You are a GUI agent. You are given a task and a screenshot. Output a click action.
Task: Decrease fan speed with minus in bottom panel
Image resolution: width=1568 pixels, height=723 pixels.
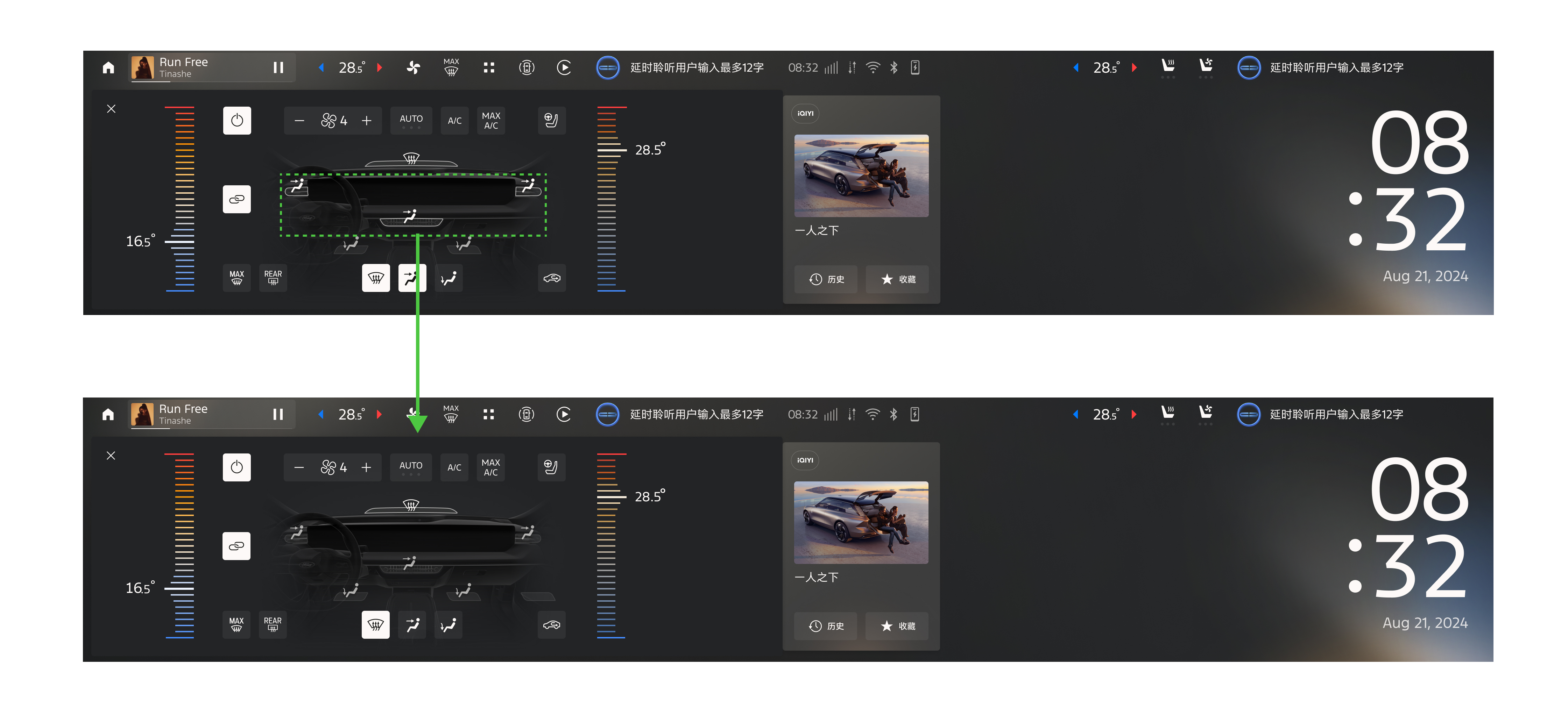click(x=299, y=468)
